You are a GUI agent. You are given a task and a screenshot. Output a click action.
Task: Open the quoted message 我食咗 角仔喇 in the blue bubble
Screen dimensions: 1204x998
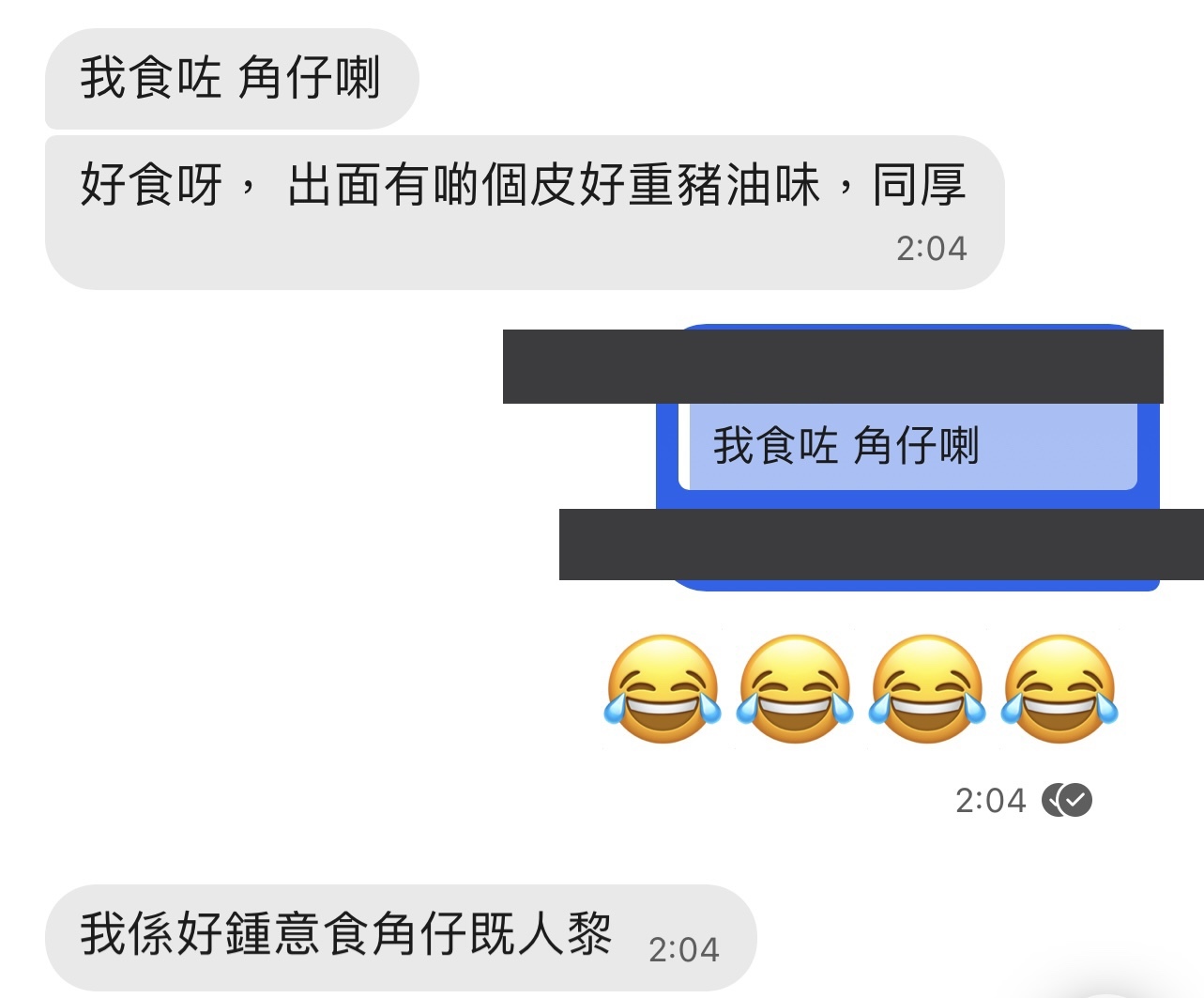[907, 446]
